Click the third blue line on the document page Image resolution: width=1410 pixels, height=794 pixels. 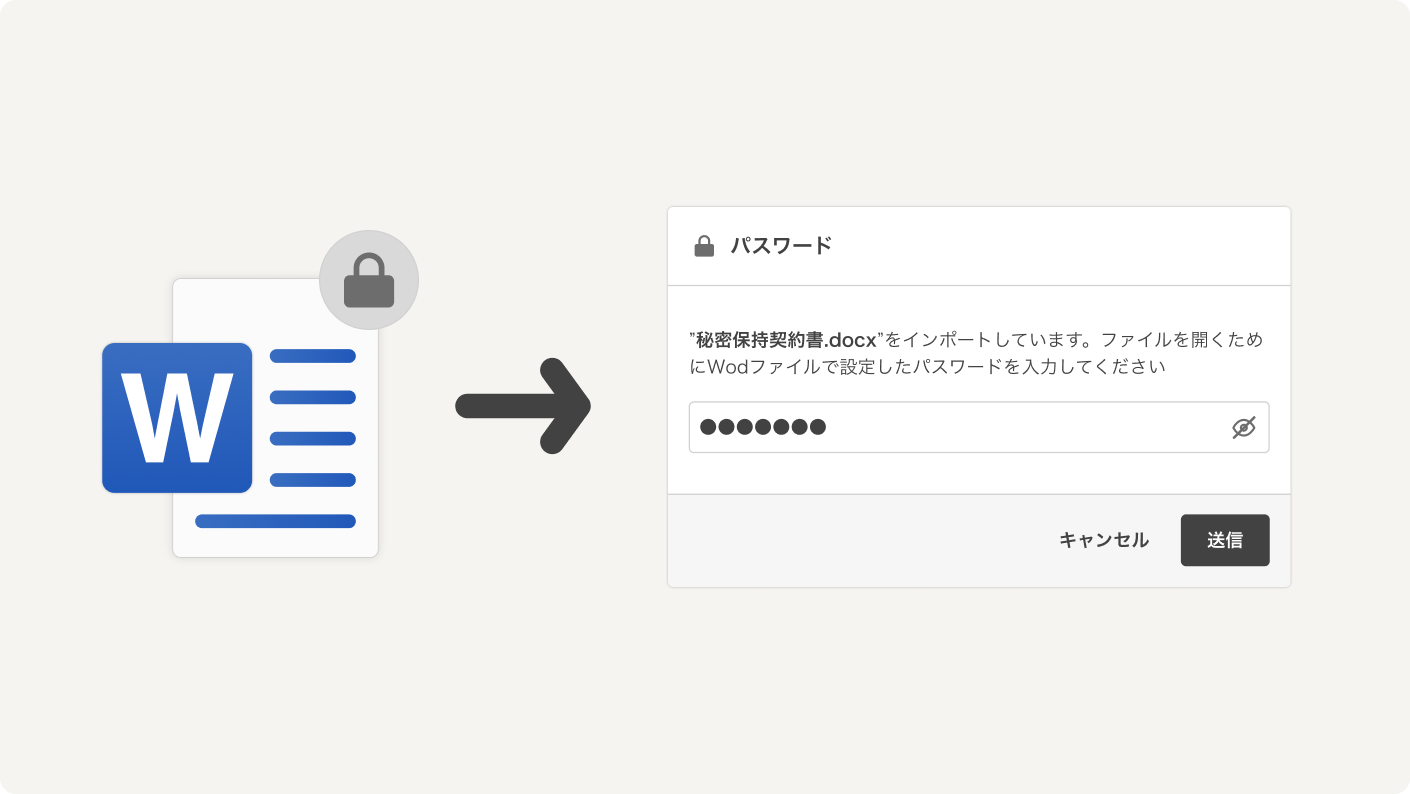click(x=313, y=438)
